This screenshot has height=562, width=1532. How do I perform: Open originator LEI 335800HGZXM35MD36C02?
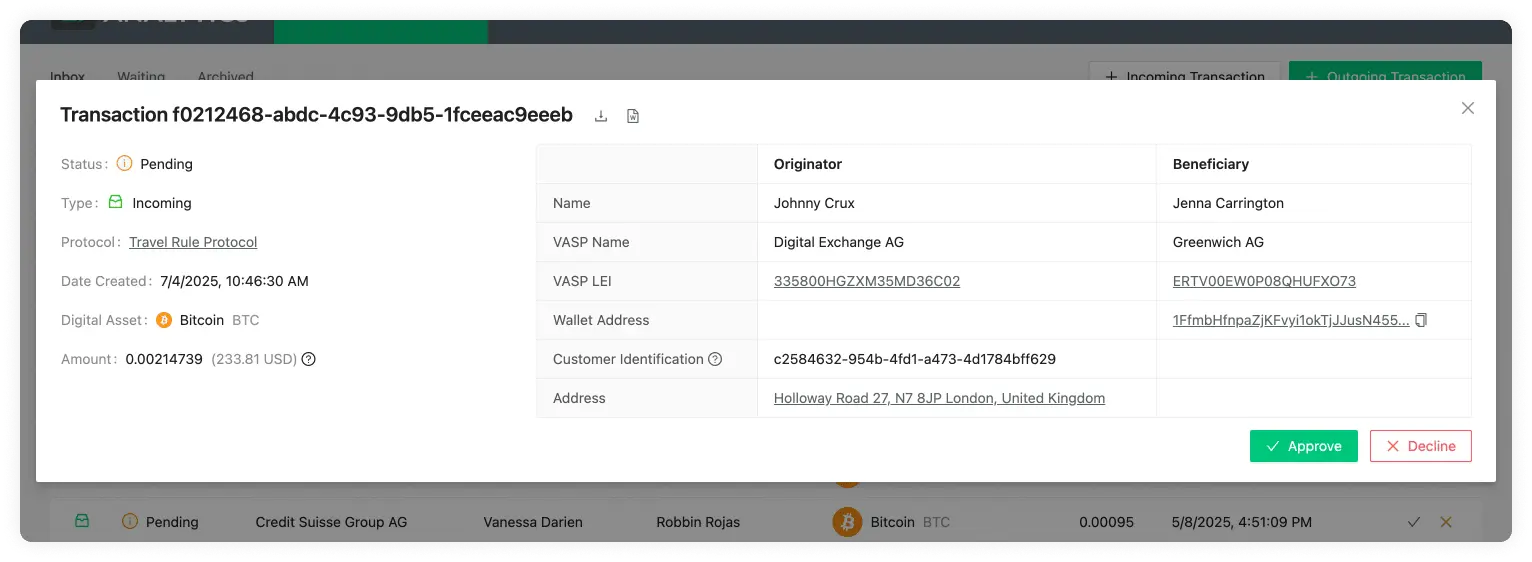866,281
